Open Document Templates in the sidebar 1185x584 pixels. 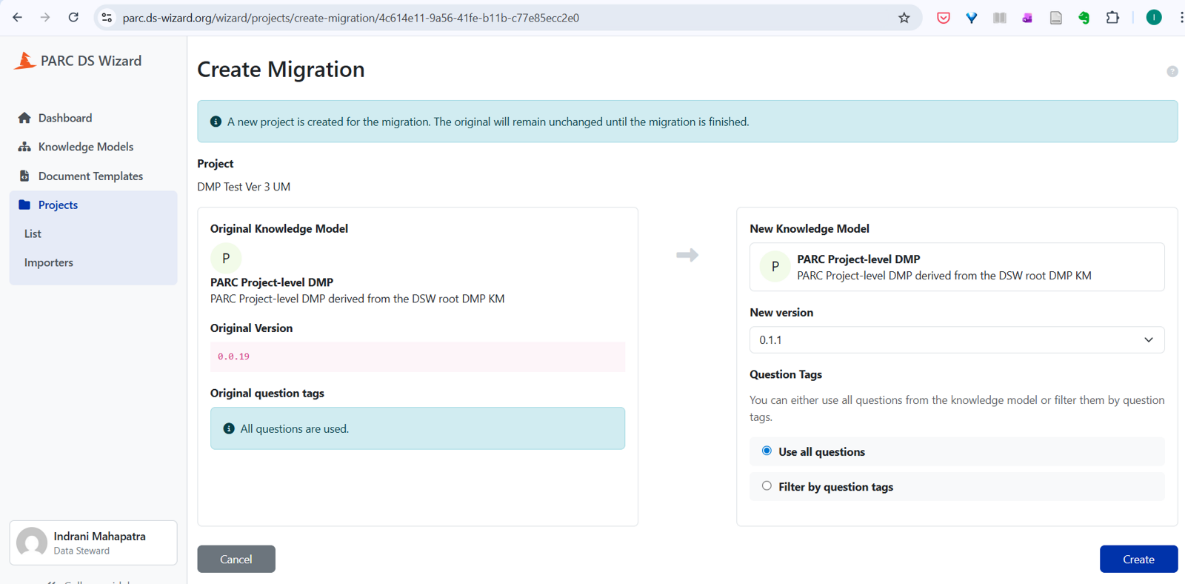90,176
